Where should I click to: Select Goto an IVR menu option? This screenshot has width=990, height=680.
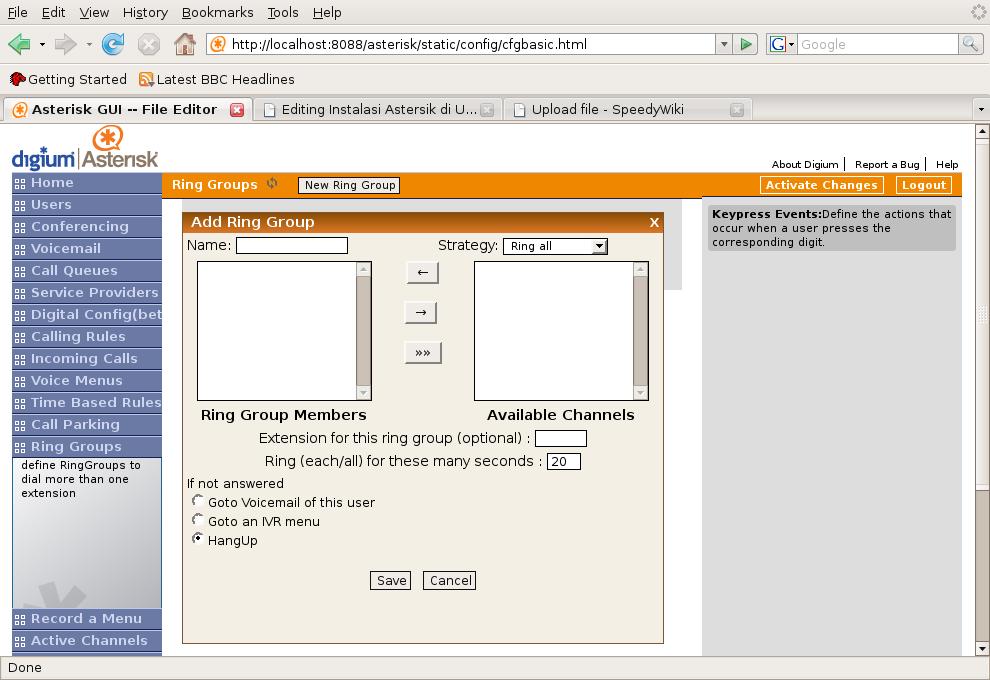pyautogui.click(x=198, y=520)
